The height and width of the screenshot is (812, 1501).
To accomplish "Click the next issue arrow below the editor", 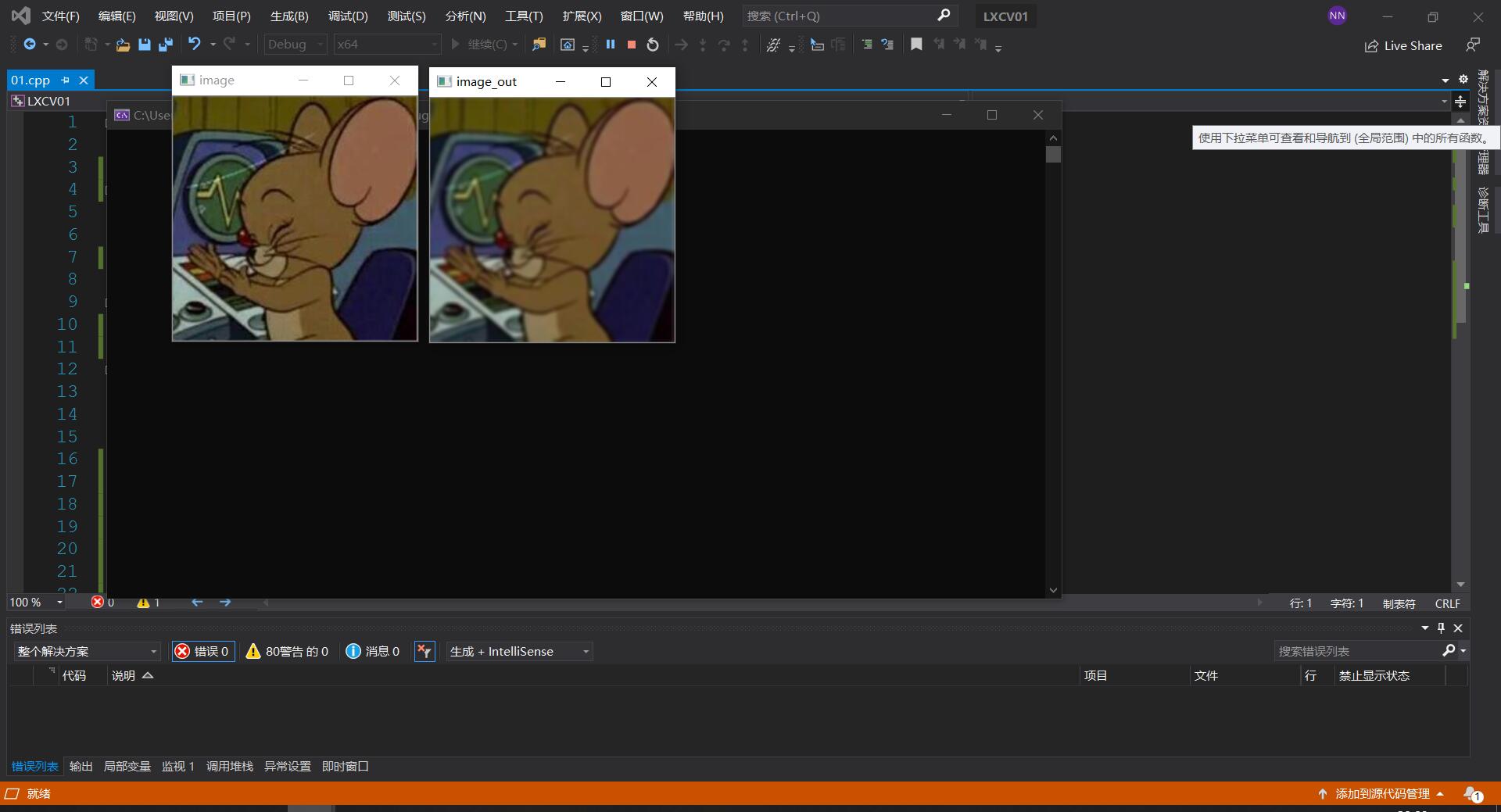I will (x=225, y=602).
